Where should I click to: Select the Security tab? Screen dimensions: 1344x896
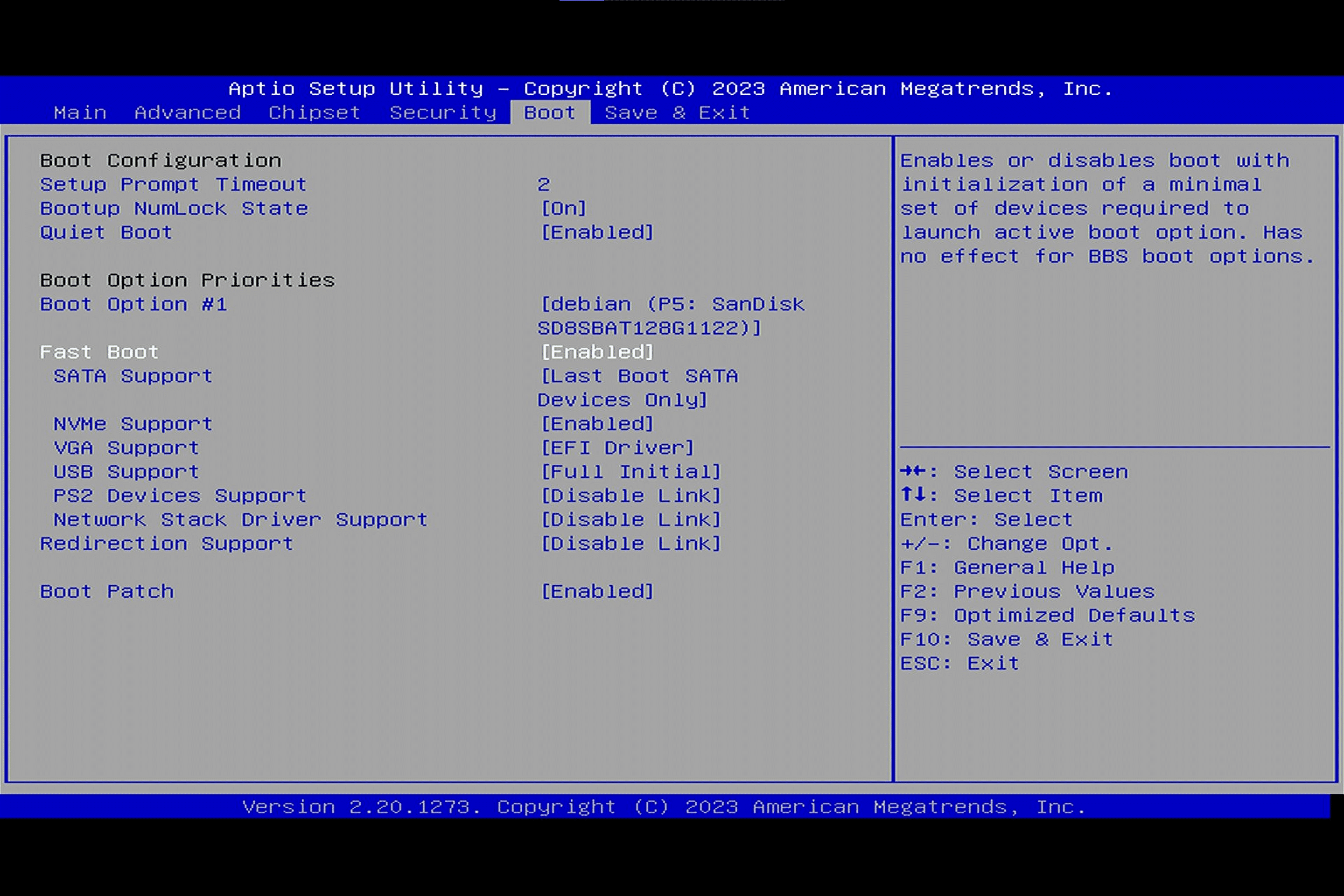(443, 112)
